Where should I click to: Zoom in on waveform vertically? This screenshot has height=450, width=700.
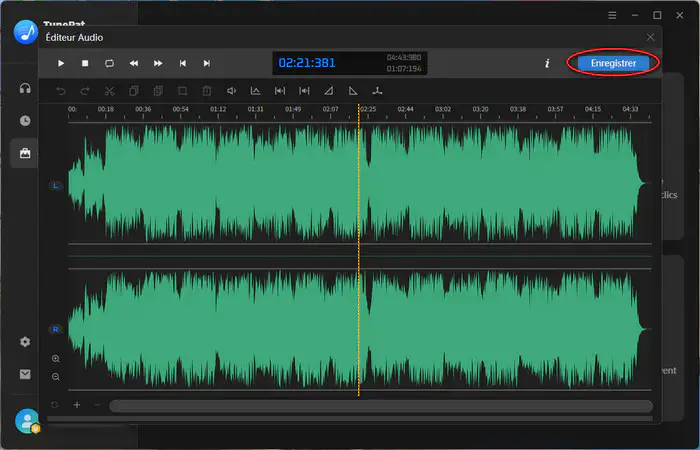pyautogui.click(x=56, y=358)
